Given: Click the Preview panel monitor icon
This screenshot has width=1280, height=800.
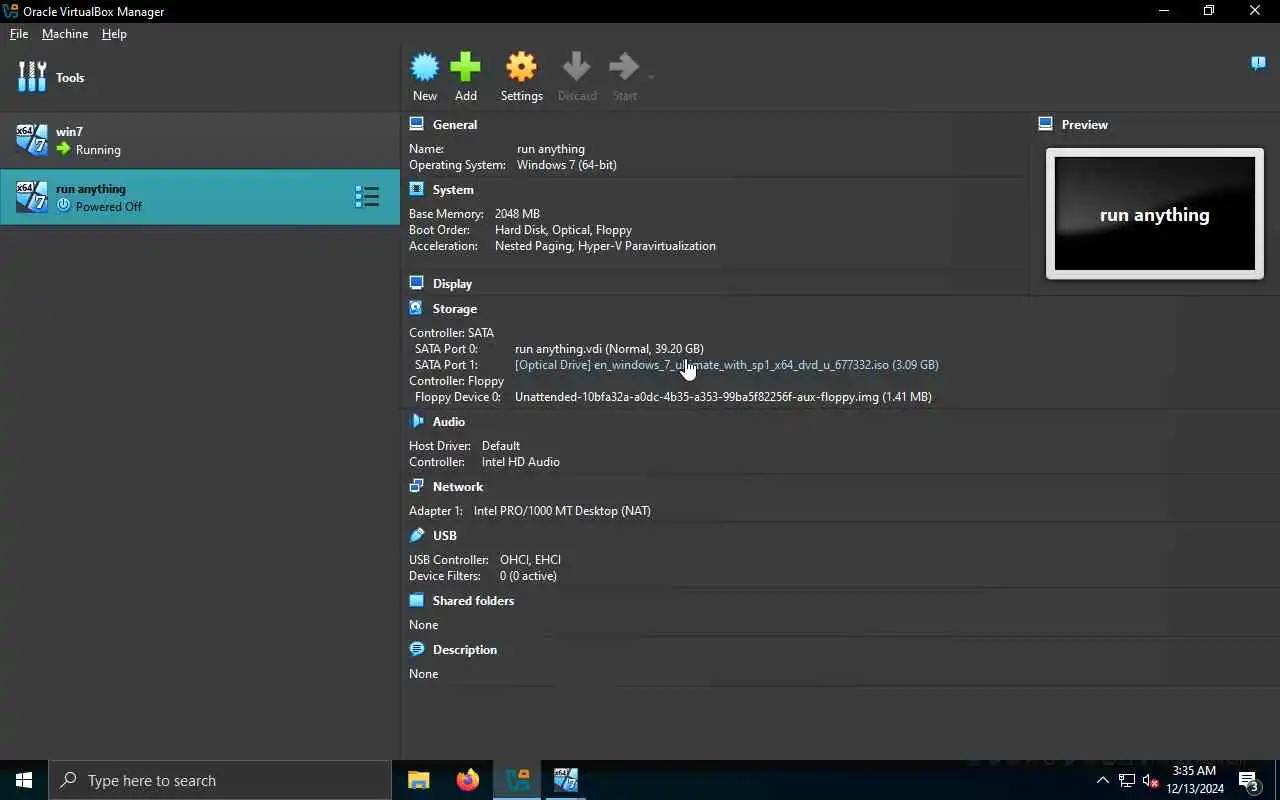Looking at the screenshot, I should [1046, 124].
